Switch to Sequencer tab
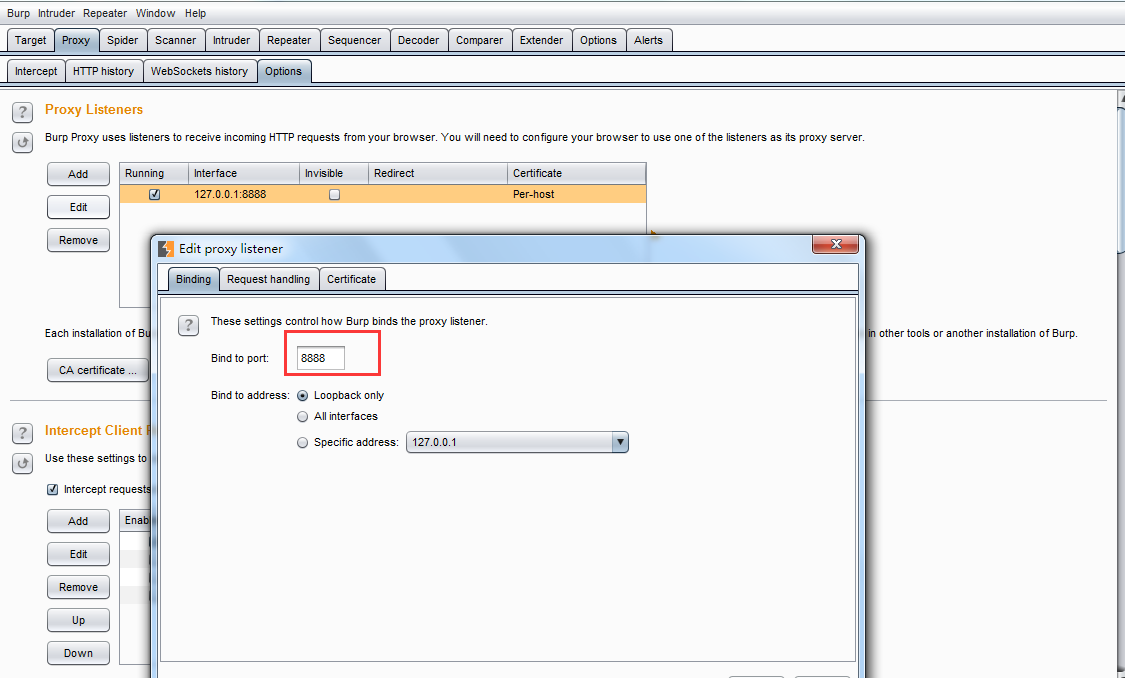Viewport: 1125px width, 678px height. [354, 40]
